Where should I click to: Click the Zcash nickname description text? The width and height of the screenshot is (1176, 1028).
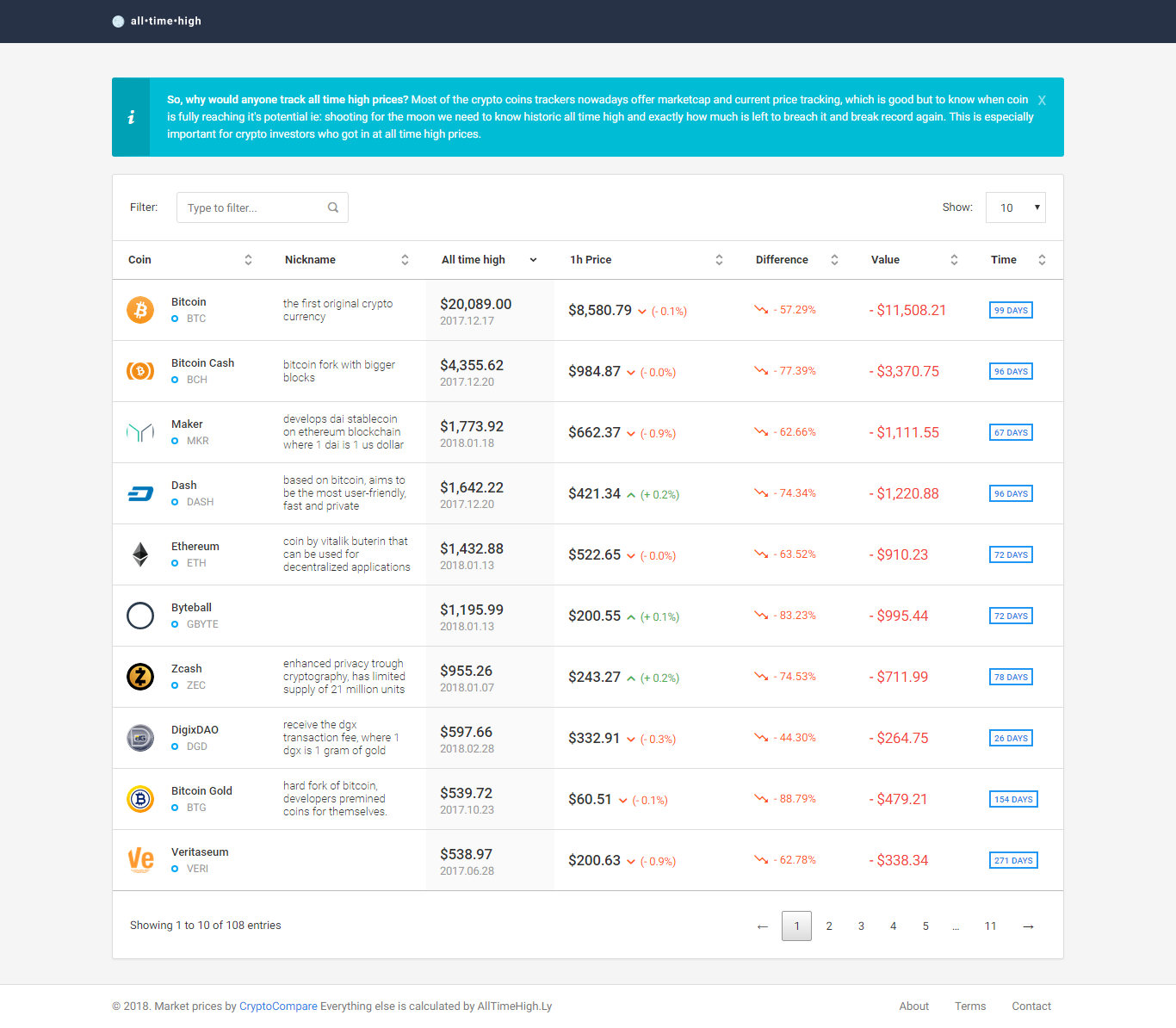pyautogui.click(x=344, y=677)
